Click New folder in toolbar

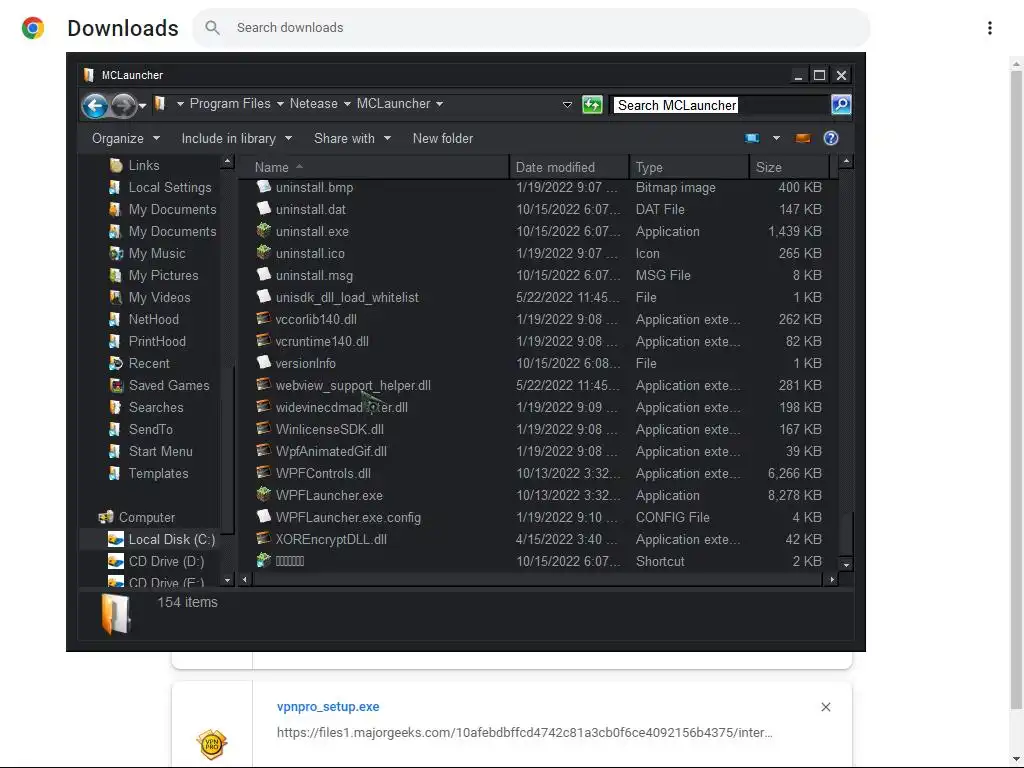click(443, 138)
